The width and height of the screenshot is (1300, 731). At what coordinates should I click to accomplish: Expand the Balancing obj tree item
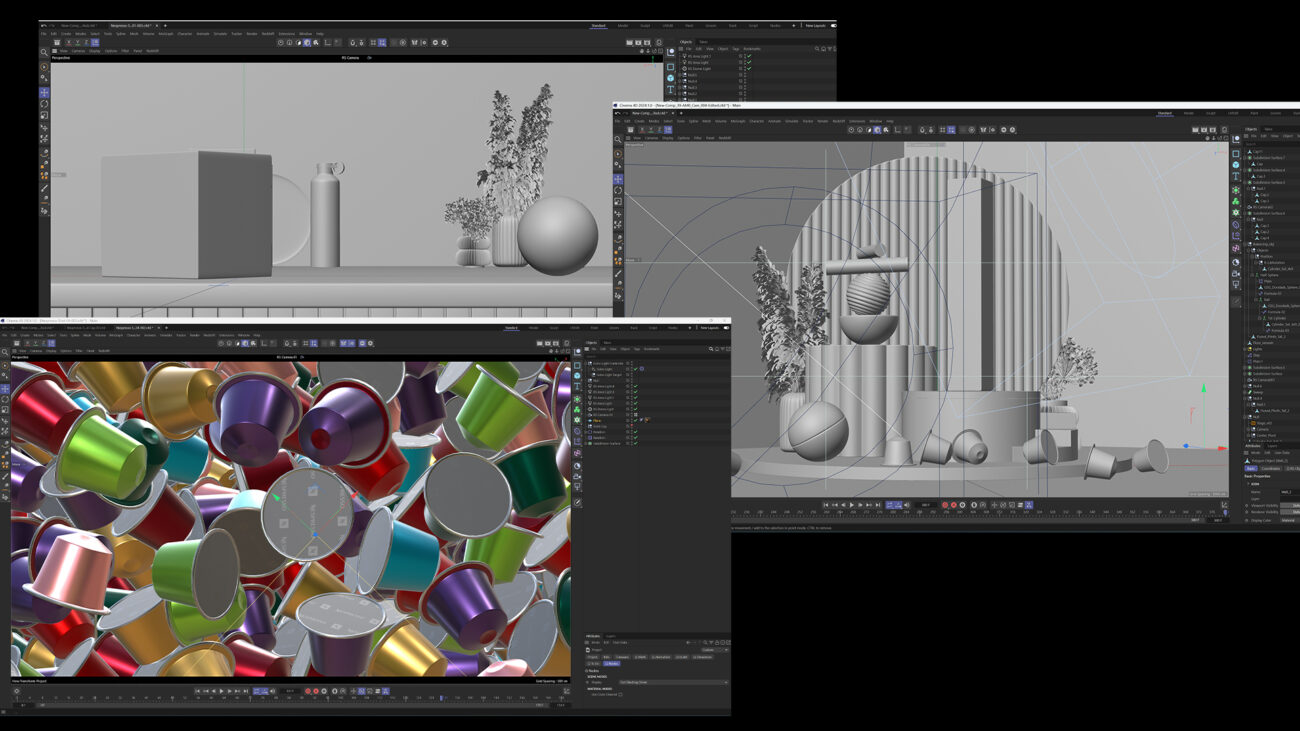(1247, 244)
